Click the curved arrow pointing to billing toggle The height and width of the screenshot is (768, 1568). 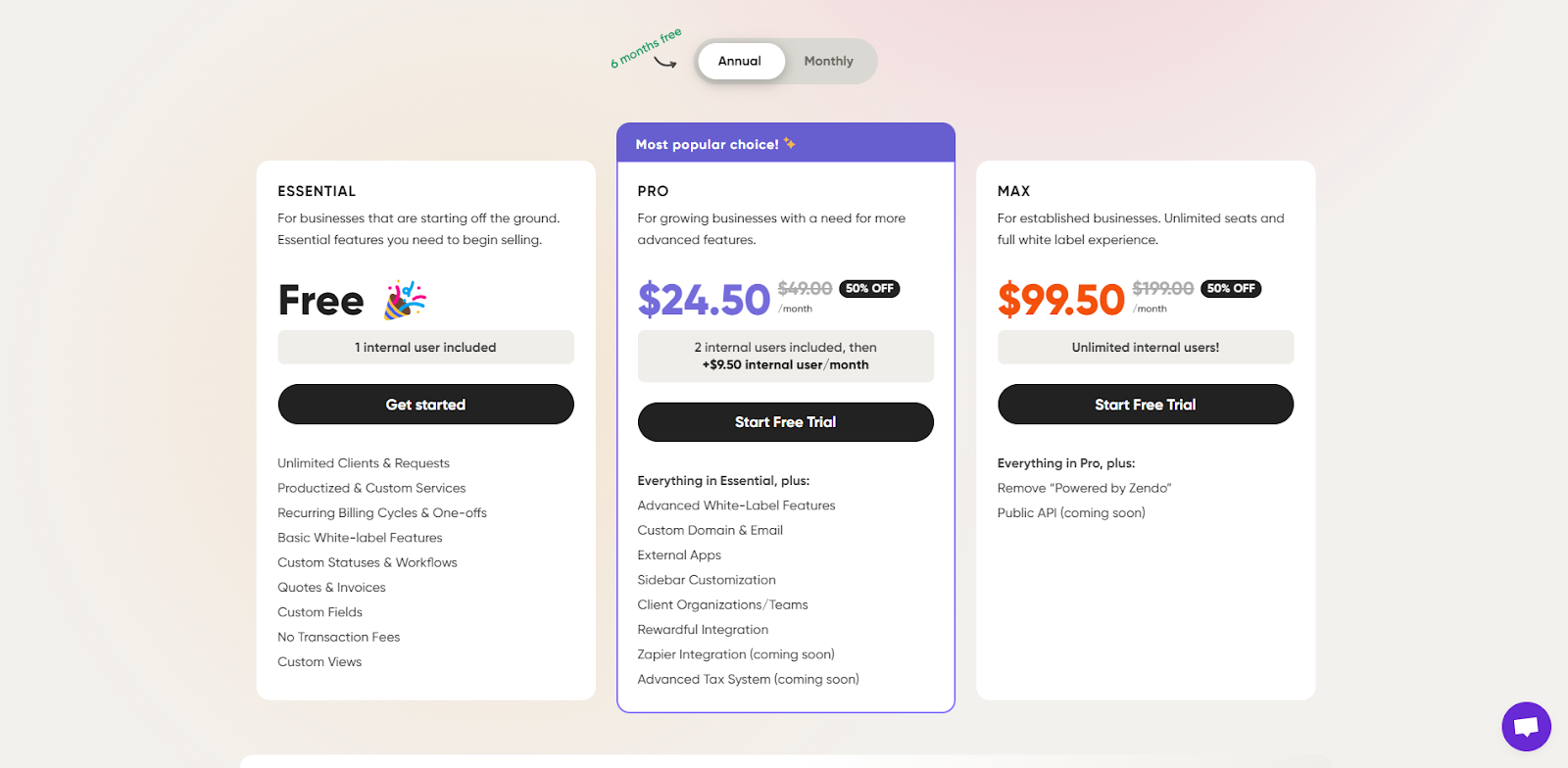pos(669,62)
